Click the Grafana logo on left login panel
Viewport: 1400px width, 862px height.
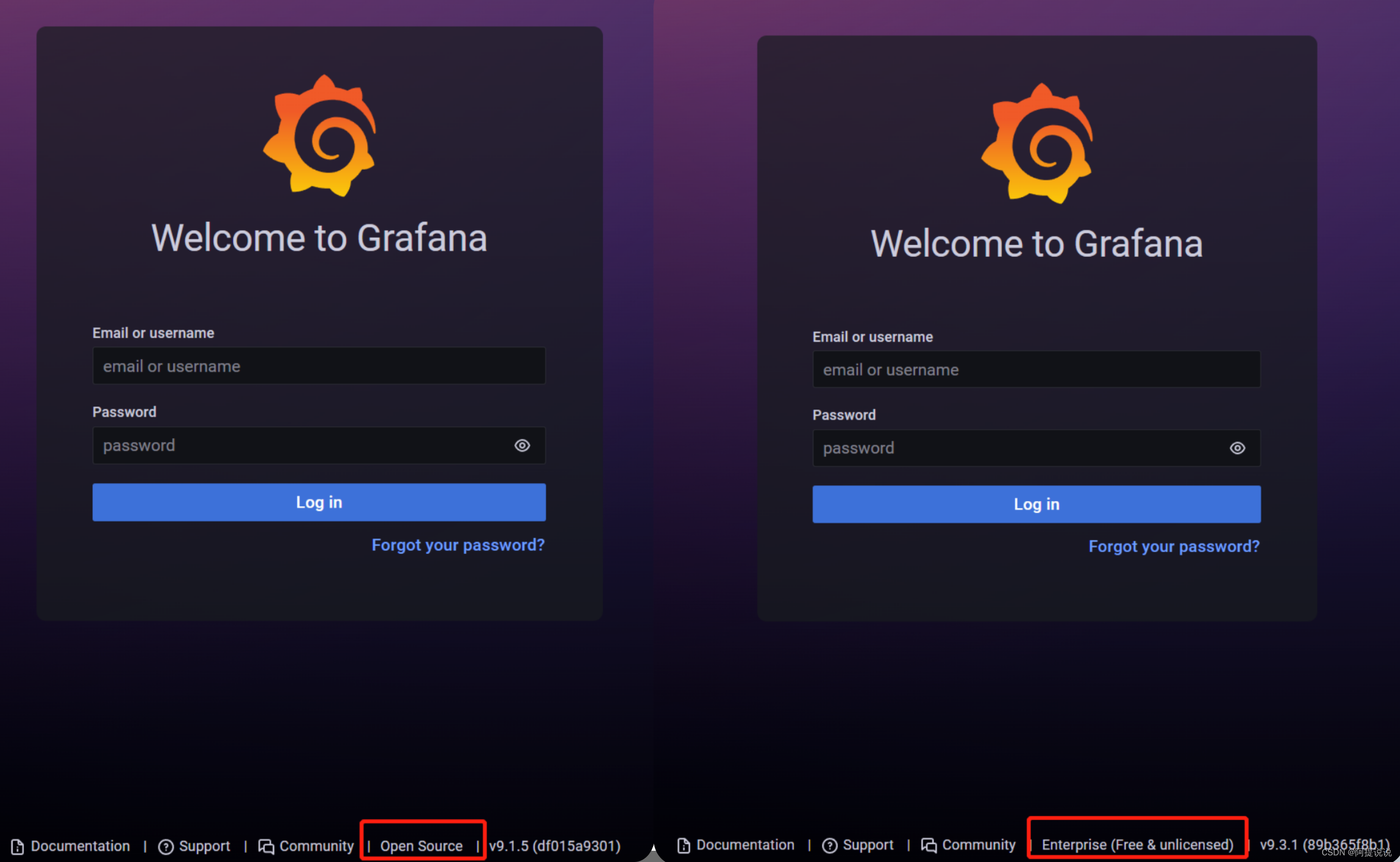(x=320, y=135)
